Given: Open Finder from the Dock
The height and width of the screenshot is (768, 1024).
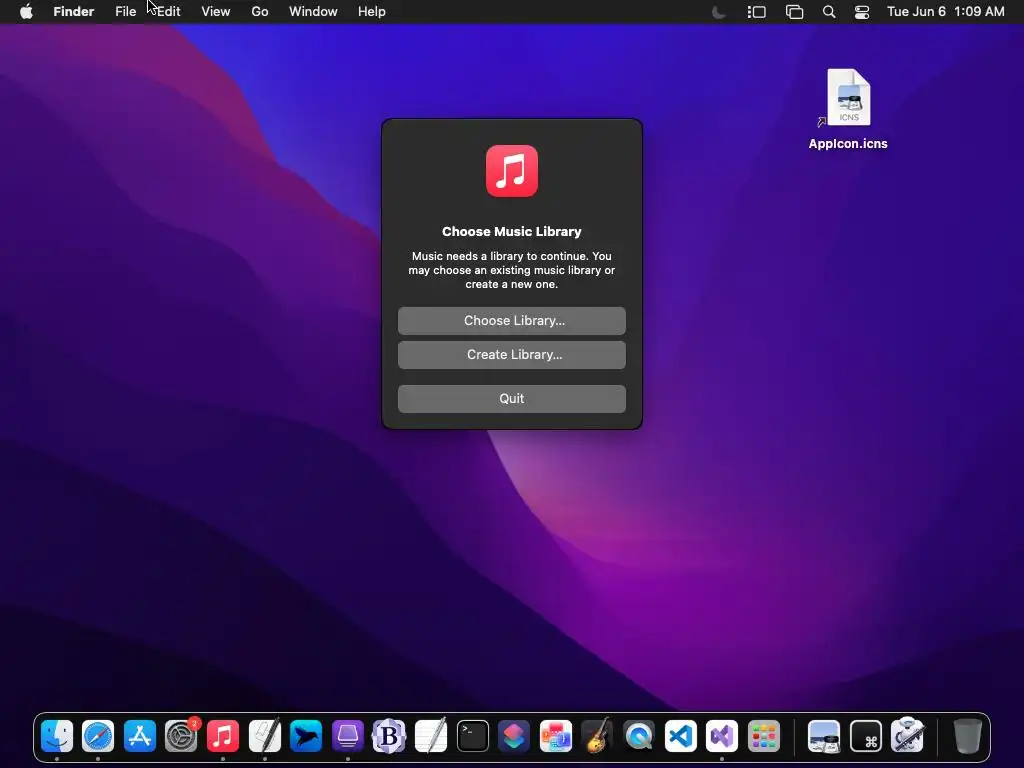Looking at the screenshot, I should [x=57, y=736].
